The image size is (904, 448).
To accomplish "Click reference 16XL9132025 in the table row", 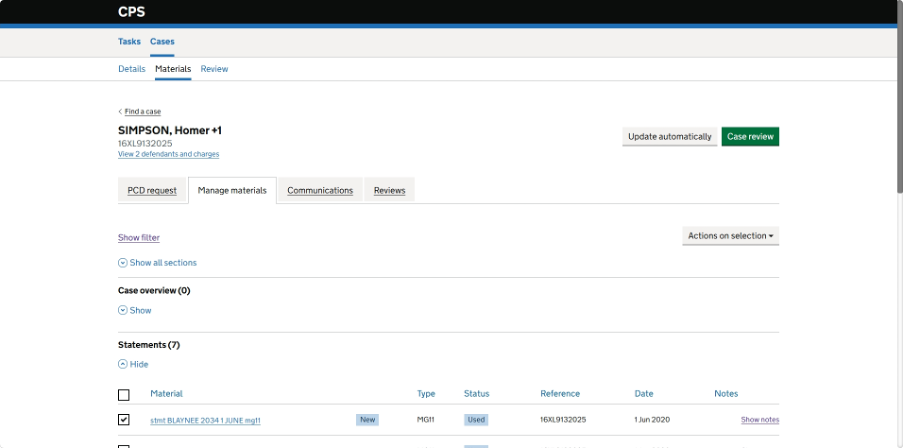I will coord(563,420).
